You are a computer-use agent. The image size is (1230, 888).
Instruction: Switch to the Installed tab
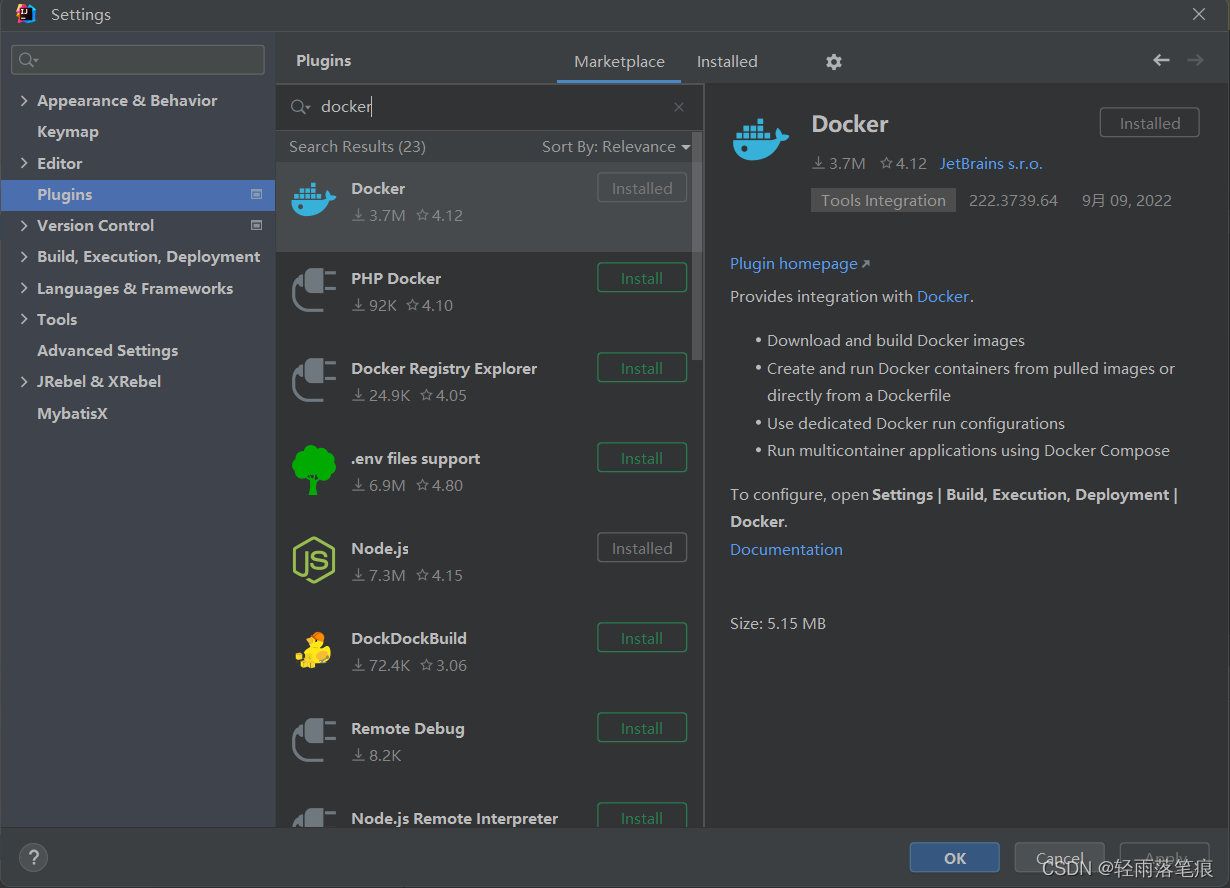click(x=727, y=61)
